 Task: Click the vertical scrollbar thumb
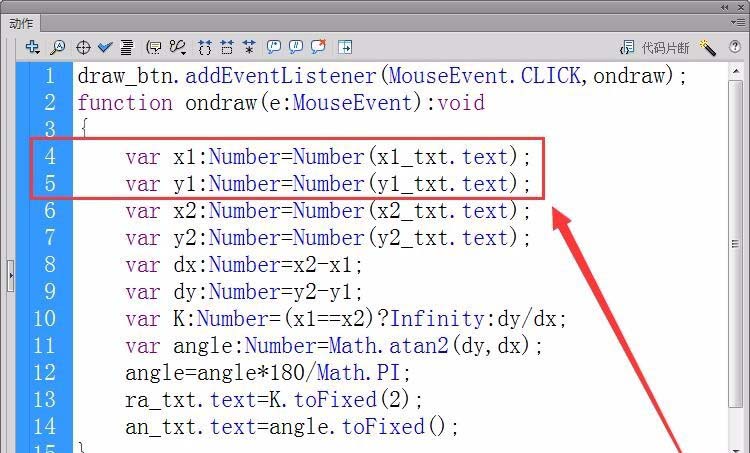tap(735, 244)
